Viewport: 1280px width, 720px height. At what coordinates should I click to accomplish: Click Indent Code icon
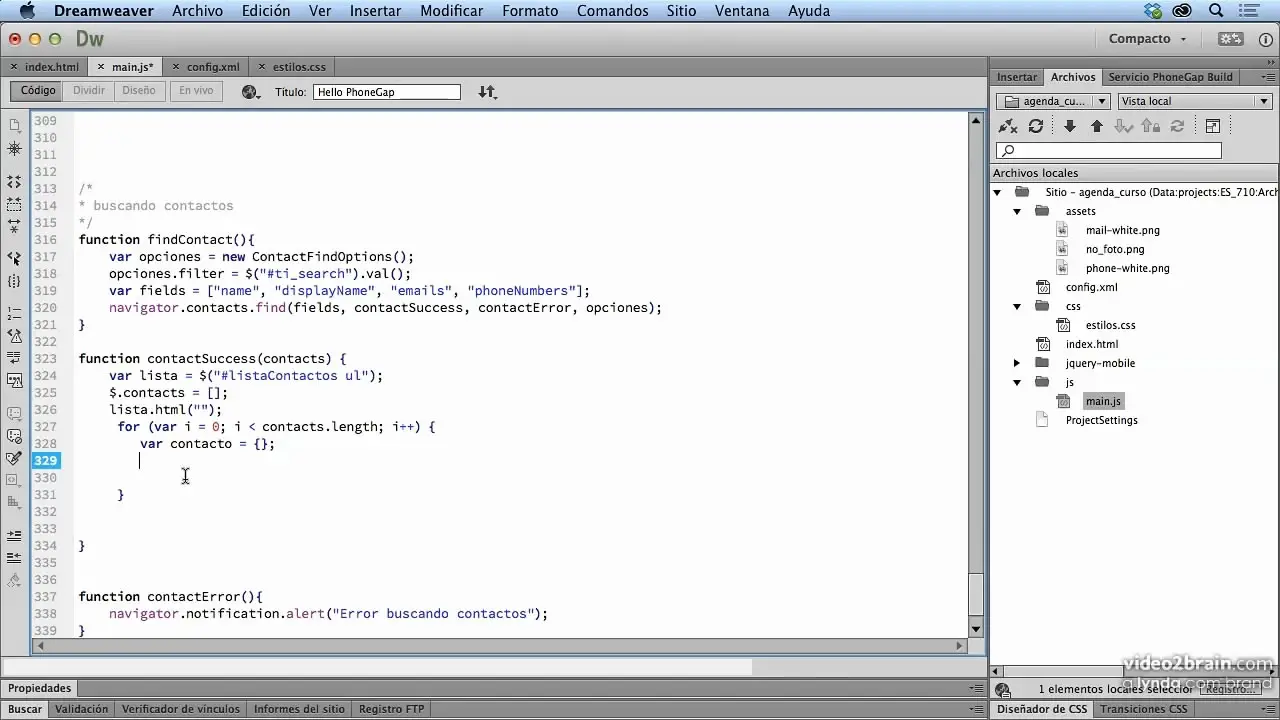pyautogui.click(x=14, y=536)
